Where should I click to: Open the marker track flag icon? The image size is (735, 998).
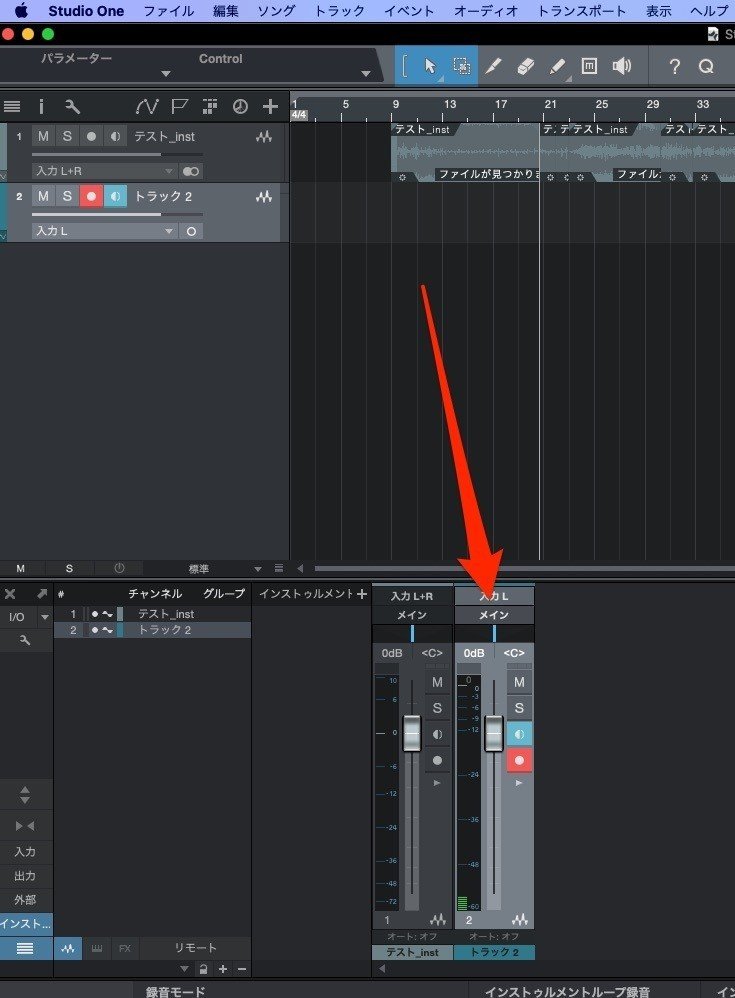coord(179,106)
